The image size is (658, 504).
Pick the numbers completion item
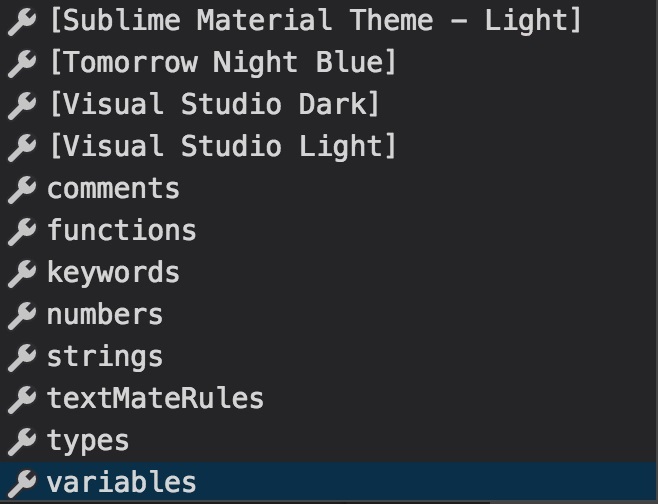pos(329,315)
